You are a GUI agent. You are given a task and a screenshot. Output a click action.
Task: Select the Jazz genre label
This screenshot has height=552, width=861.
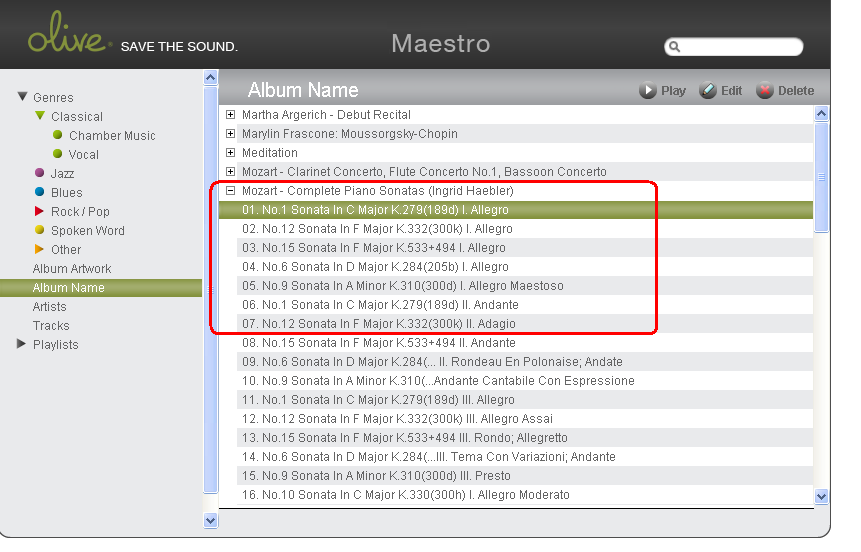click(63, 174)
